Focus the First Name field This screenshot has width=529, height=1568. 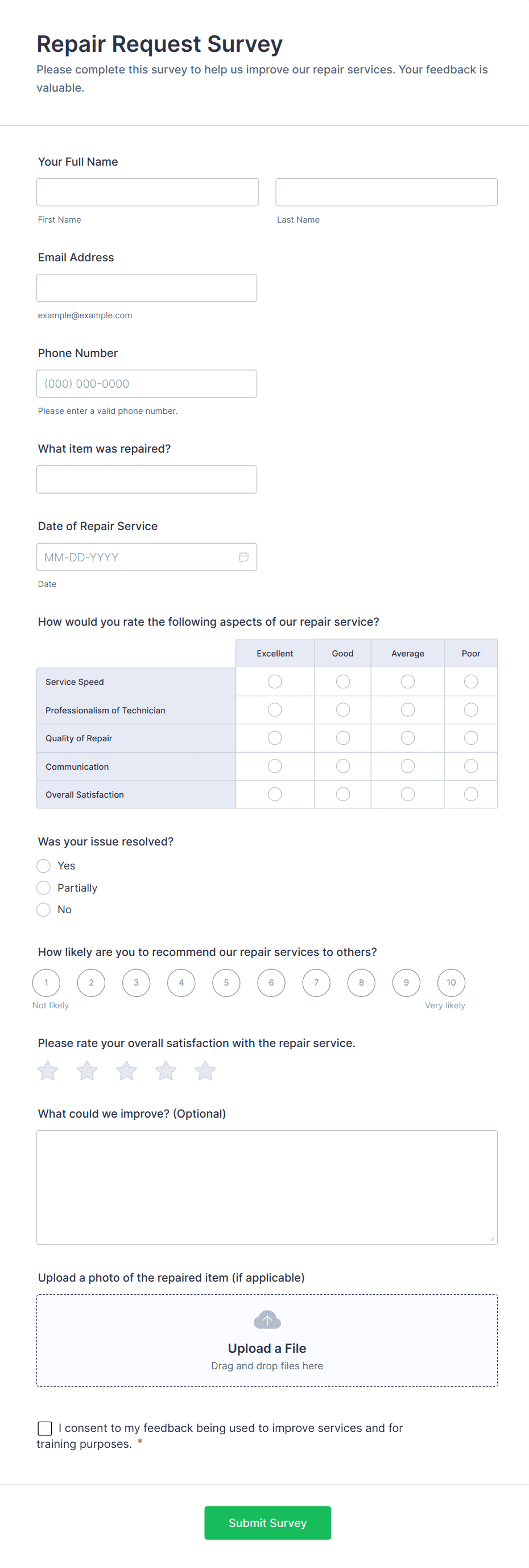click(147, 192)
